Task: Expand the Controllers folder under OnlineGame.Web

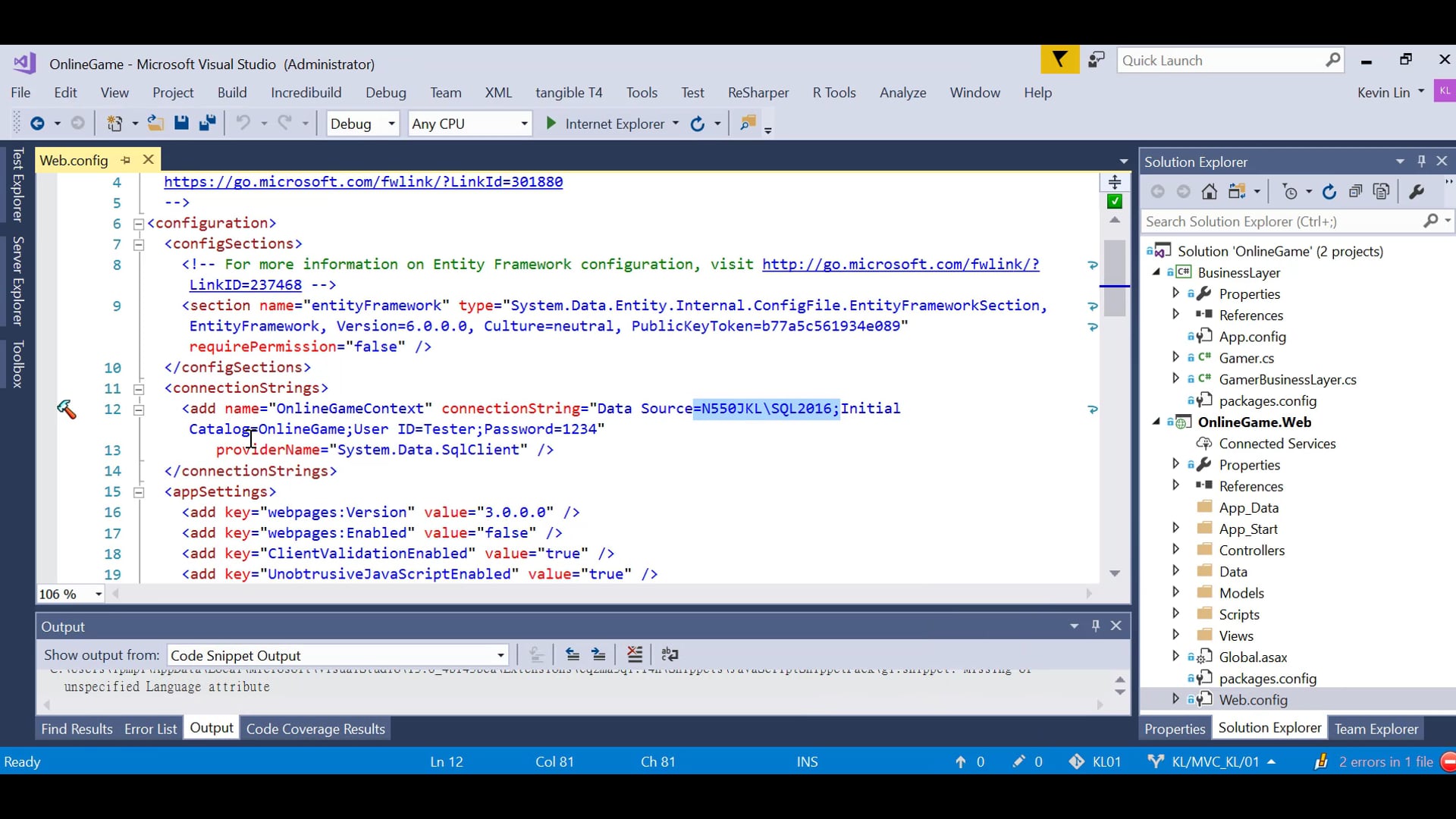Action: tap(1176, 550)
